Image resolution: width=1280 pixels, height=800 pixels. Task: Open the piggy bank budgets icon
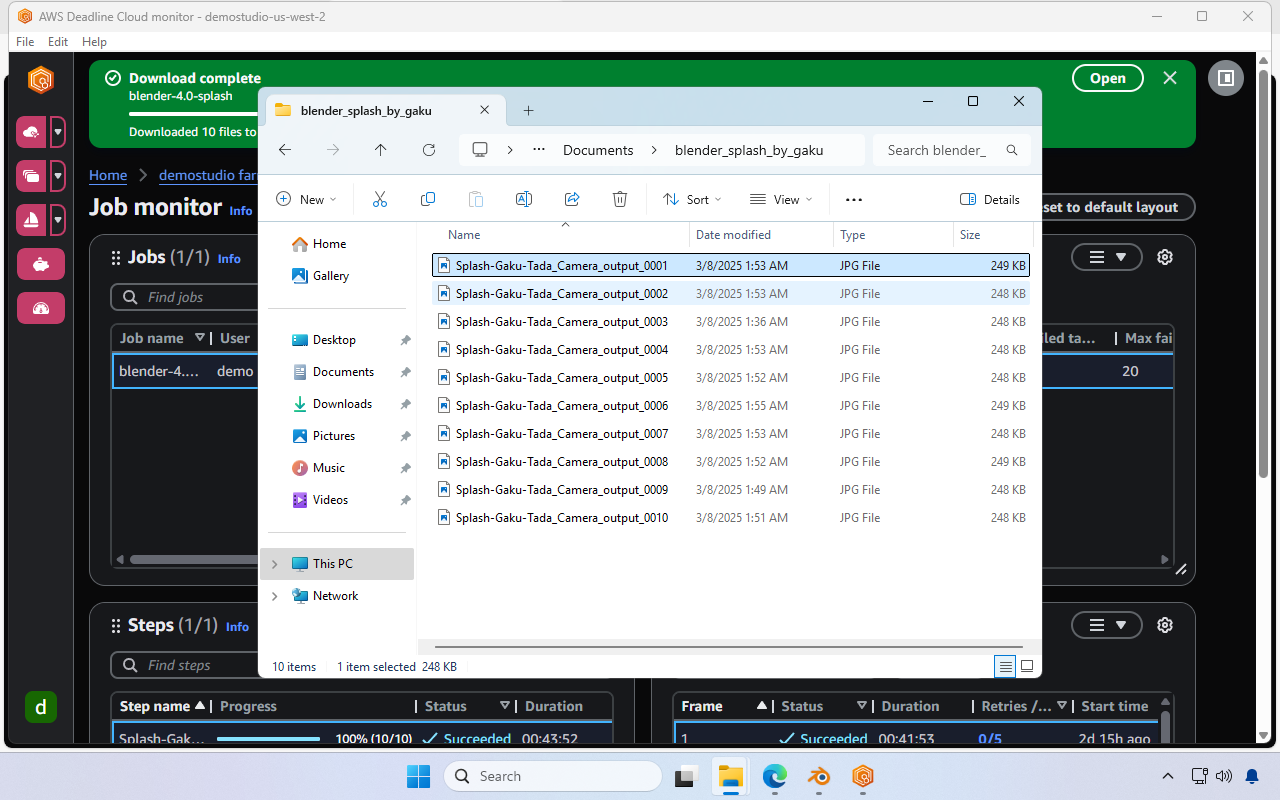coord(41,264)
